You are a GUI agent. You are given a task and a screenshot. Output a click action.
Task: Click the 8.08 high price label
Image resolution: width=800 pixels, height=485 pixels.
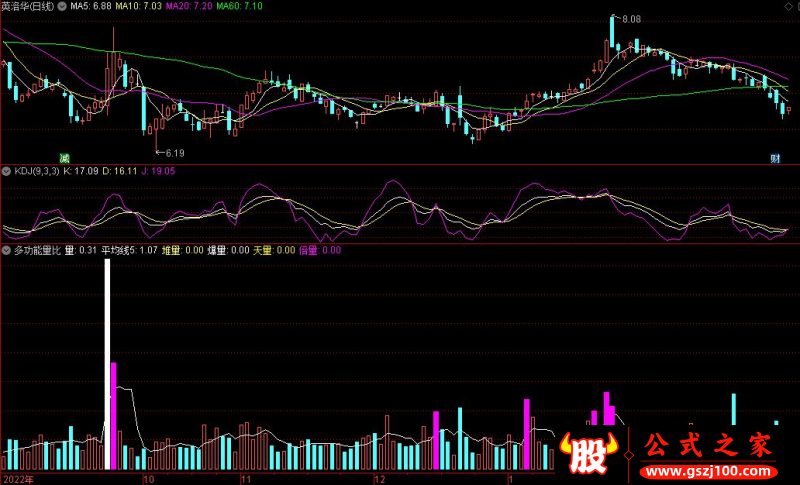[x=631, y=19]
